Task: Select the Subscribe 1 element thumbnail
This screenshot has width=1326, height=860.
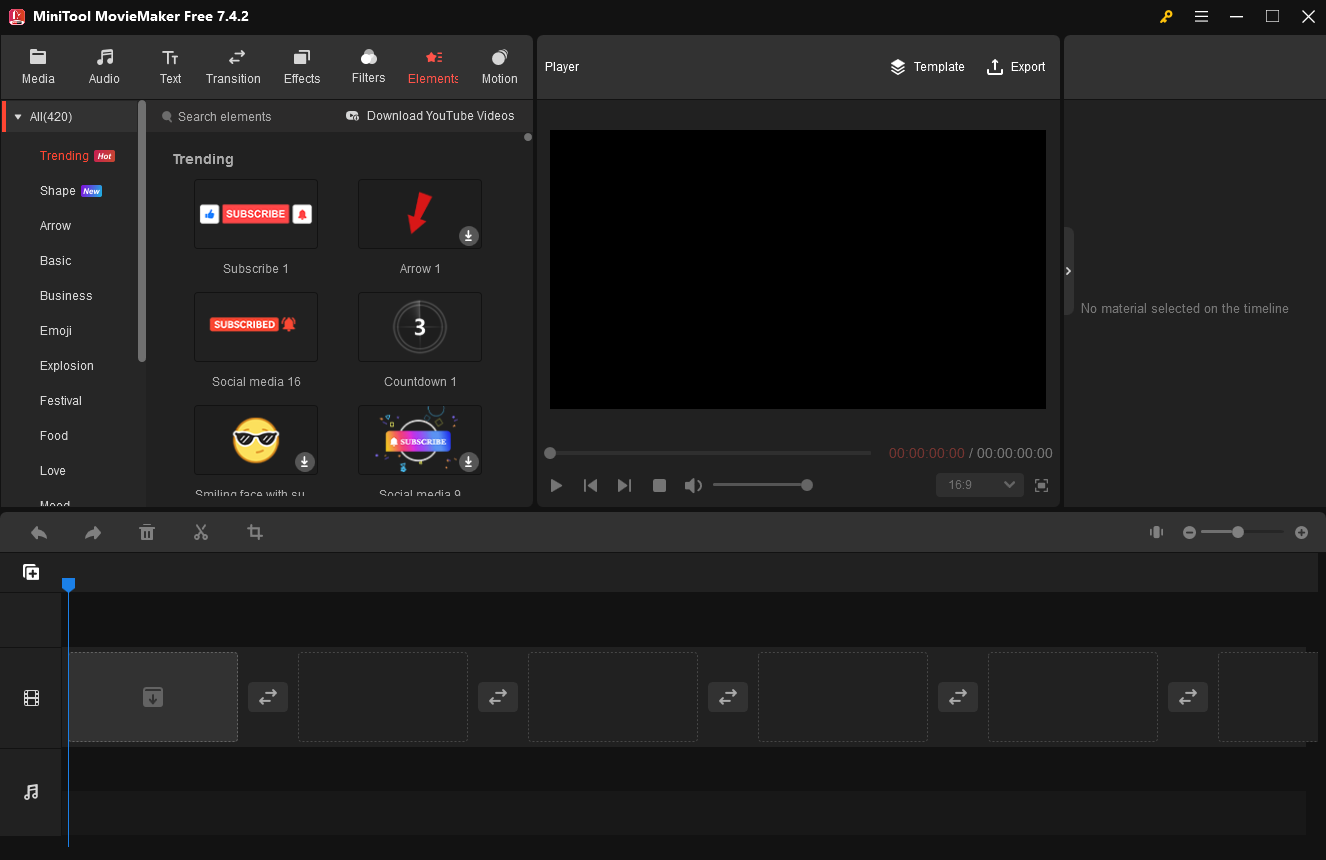Action: 256,214
